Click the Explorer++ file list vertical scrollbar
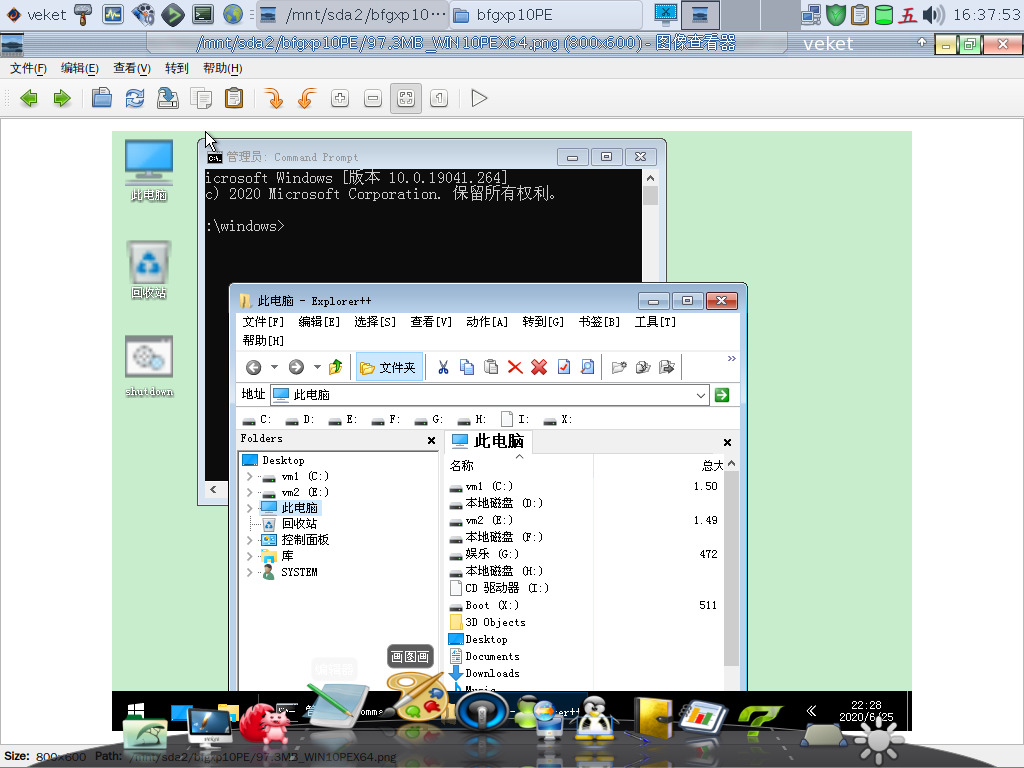1024x768 pixels. pyautogui.click(x=731, y=568)
